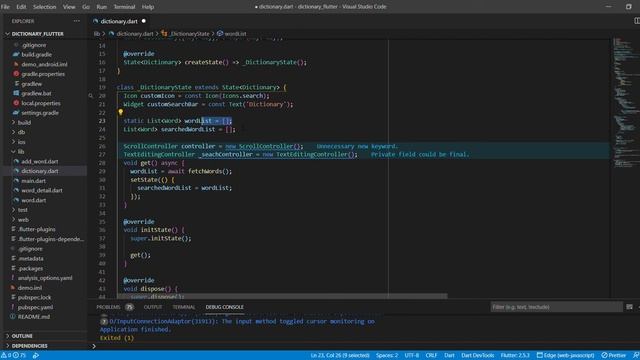
Task: Change file encoding UTF-8
Action: pos(411,356)
